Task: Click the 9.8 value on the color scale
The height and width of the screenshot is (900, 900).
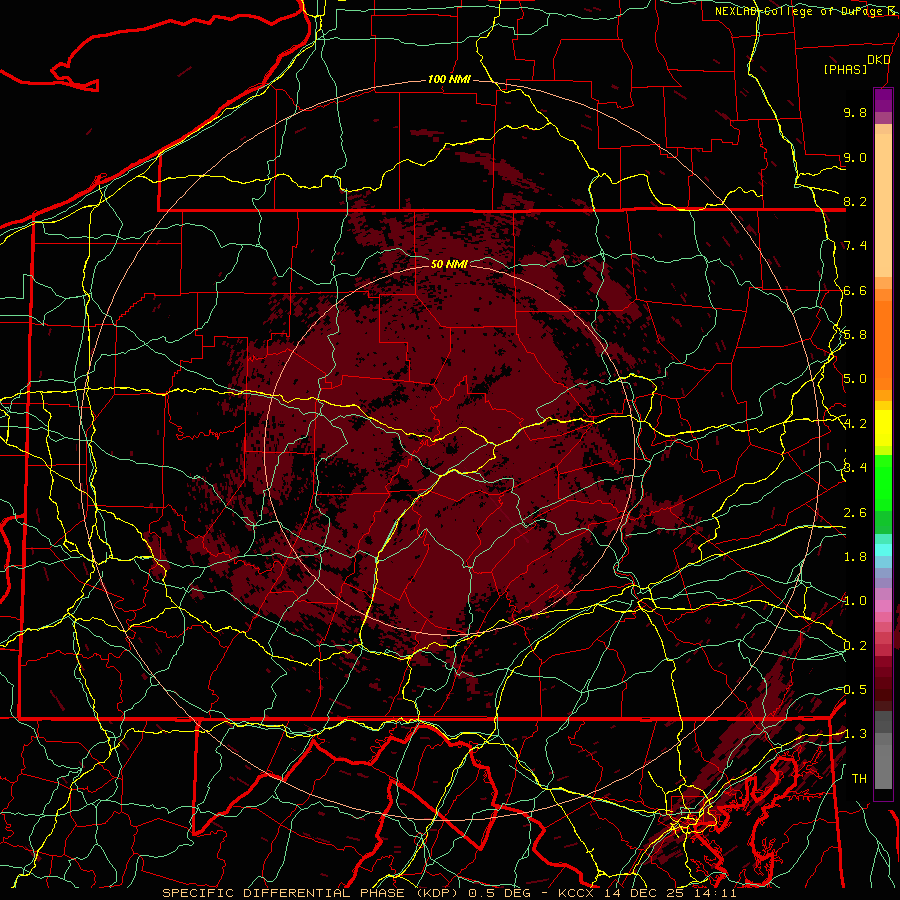Action: point(855,112)
